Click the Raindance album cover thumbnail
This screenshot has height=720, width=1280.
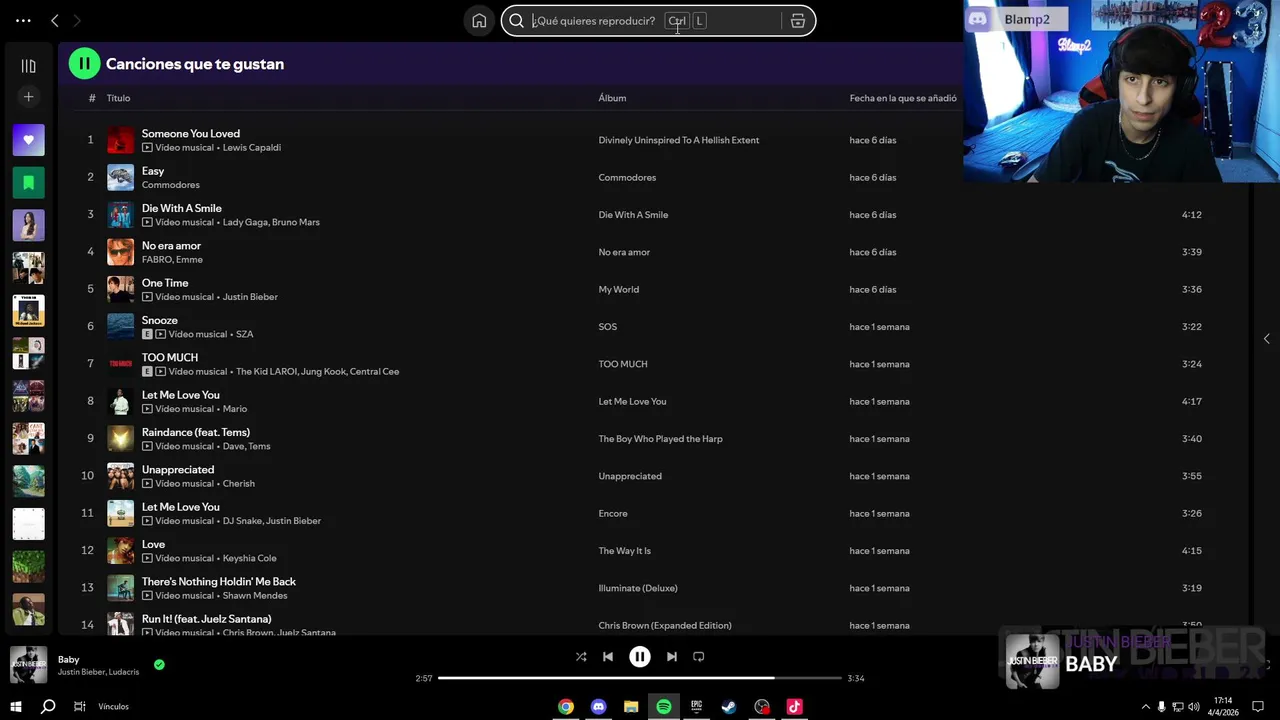120,439
